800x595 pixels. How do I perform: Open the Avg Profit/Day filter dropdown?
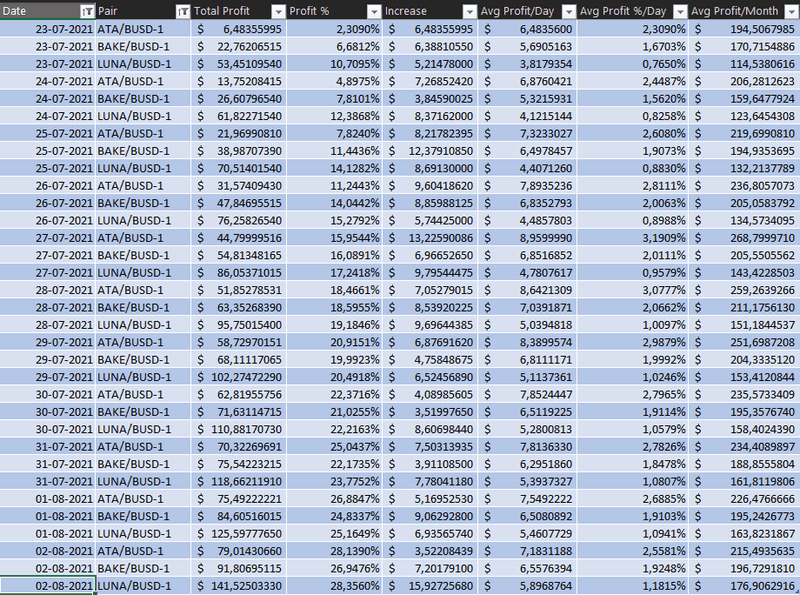coord(568,11)
